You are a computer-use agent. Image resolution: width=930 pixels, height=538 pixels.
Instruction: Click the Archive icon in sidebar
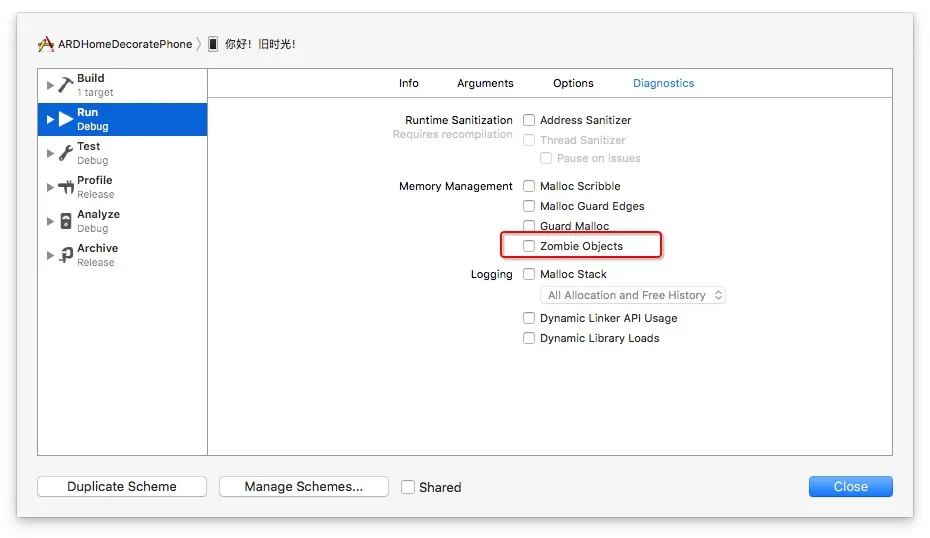(x=66, y=255)
